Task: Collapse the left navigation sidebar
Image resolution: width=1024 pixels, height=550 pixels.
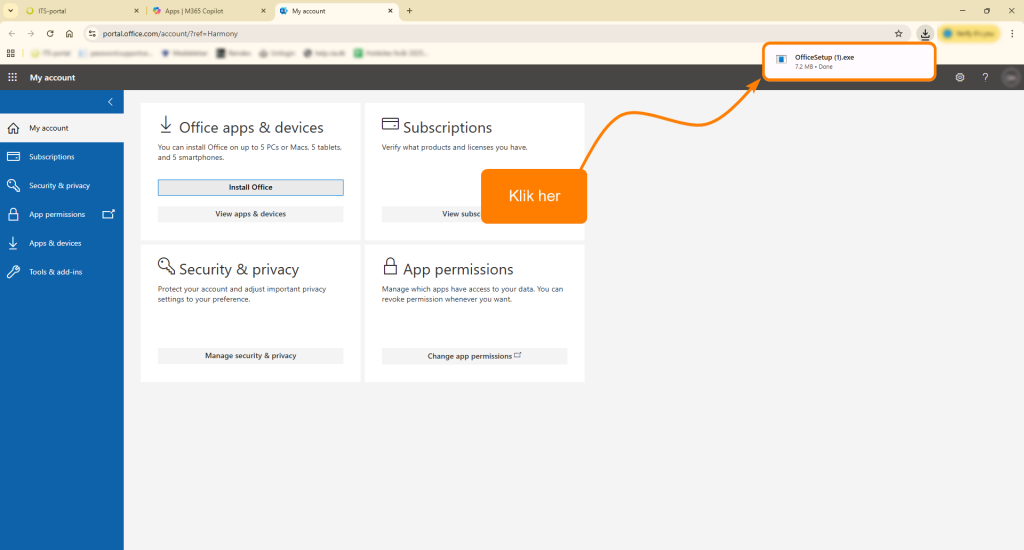Action: click(x=110, y=102)
